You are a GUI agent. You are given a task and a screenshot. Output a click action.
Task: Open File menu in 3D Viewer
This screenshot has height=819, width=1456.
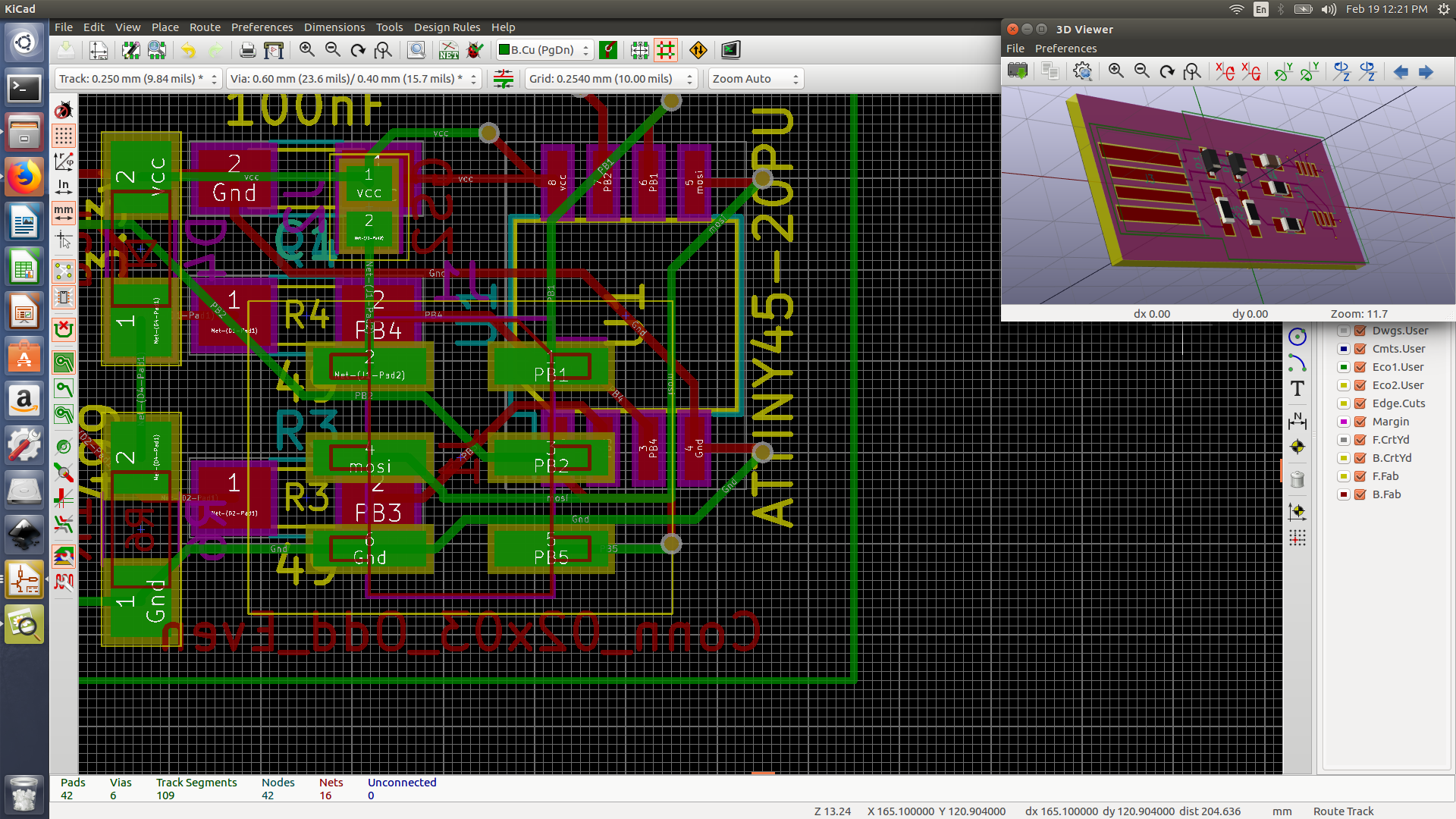coord(1015,49)
